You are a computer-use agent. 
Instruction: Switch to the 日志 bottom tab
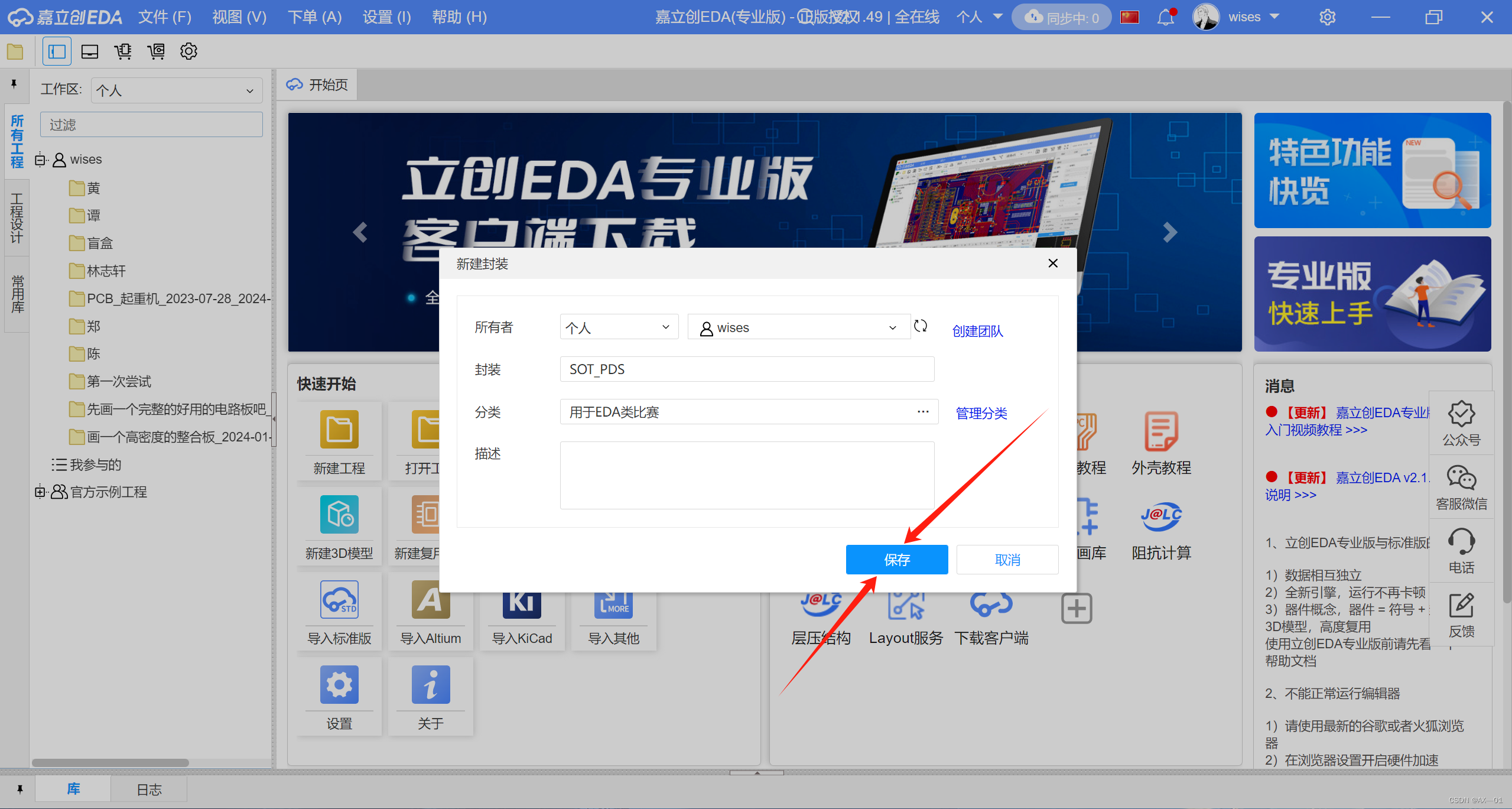point(149,789)
